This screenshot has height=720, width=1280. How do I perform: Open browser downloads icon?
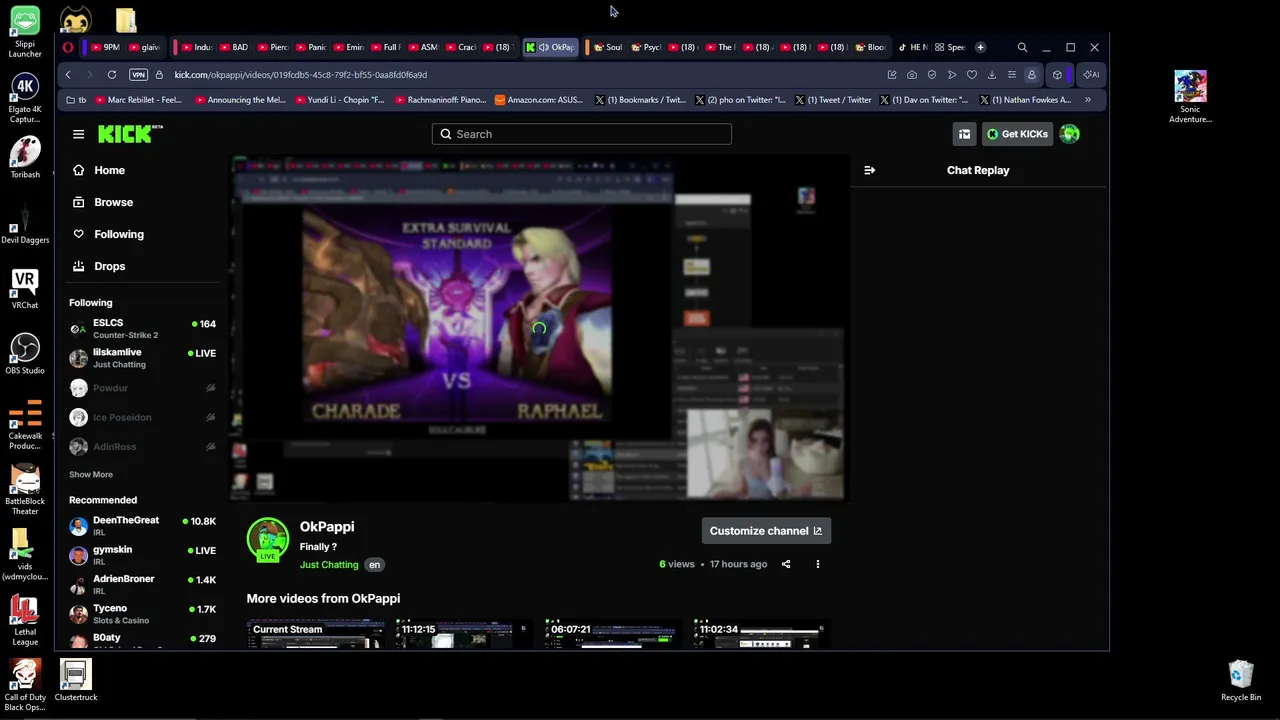point(992,75)
